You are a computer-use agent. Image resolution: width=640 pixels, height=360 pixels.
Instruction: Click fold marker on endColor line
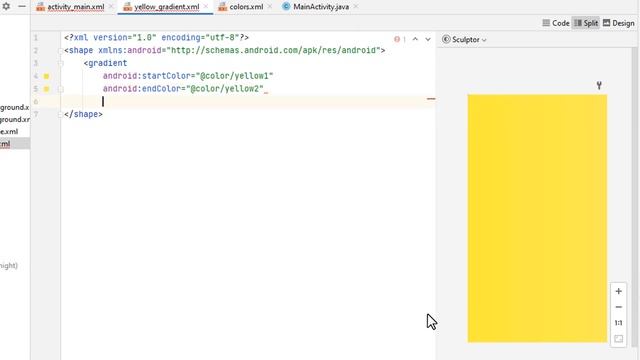tap(60, 89)
